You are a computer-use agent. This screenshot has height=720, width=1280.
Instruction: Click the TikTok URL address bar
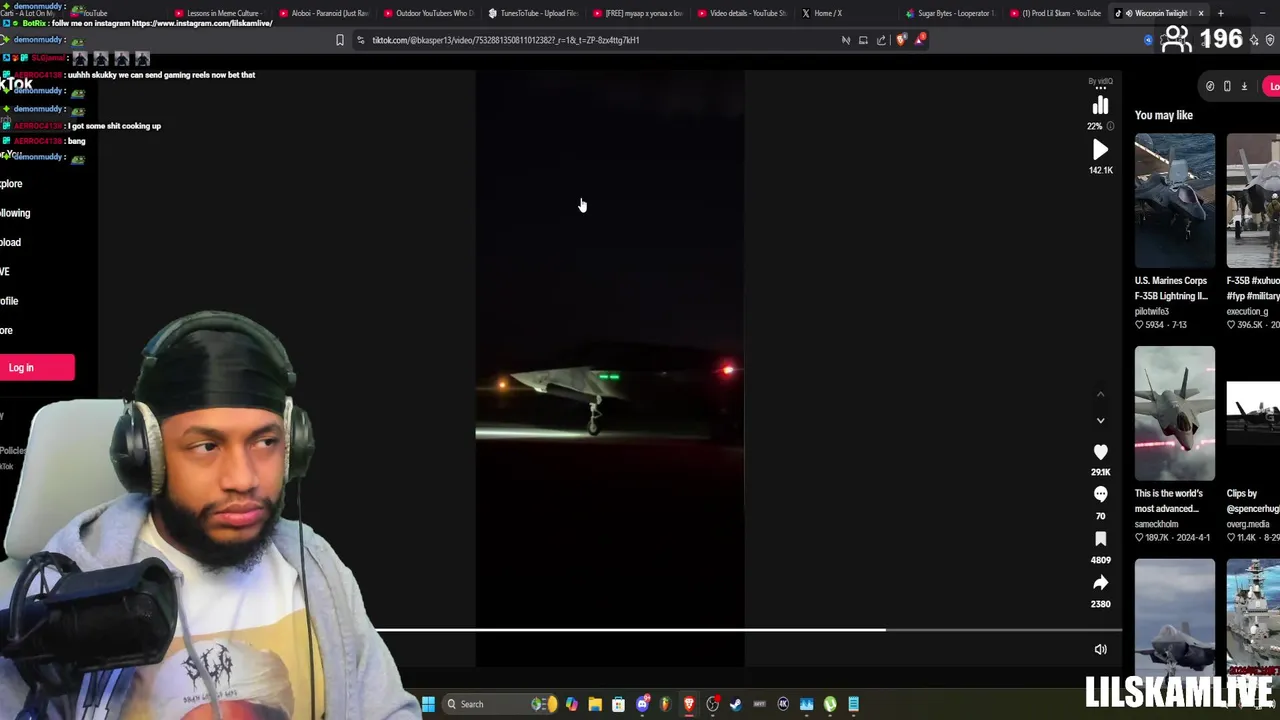505,40
